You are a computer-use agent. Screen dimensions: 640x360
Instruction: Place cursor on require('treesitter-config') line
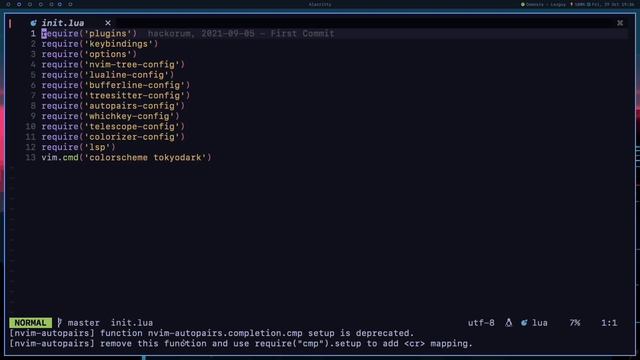pyautogui.click(x=116, y=96)
